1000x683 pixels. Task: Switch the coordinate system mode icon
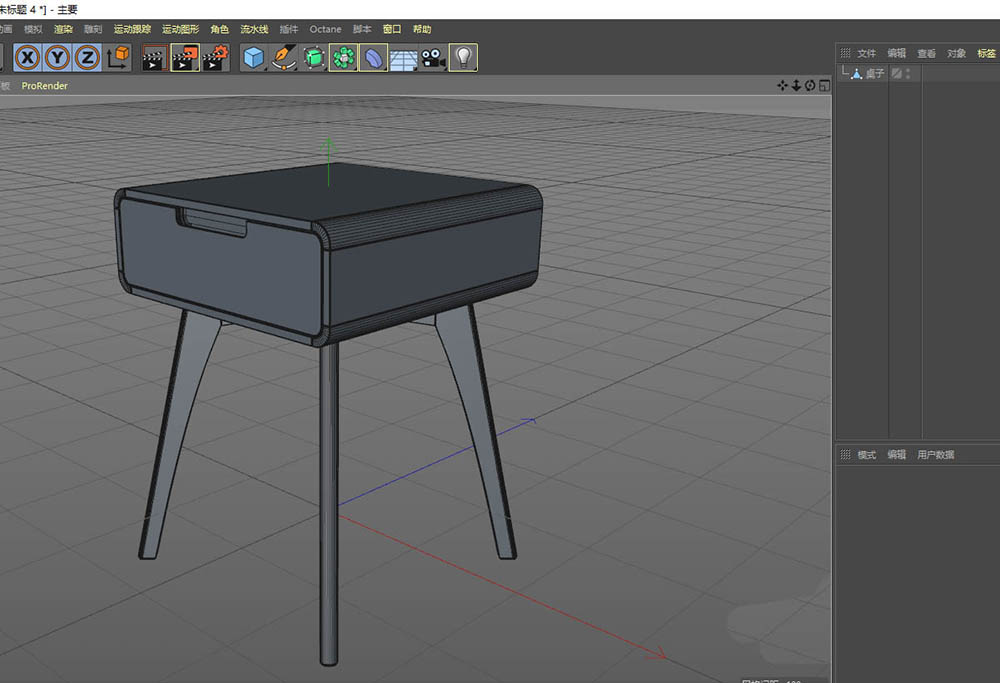click(x=118, y=57)
